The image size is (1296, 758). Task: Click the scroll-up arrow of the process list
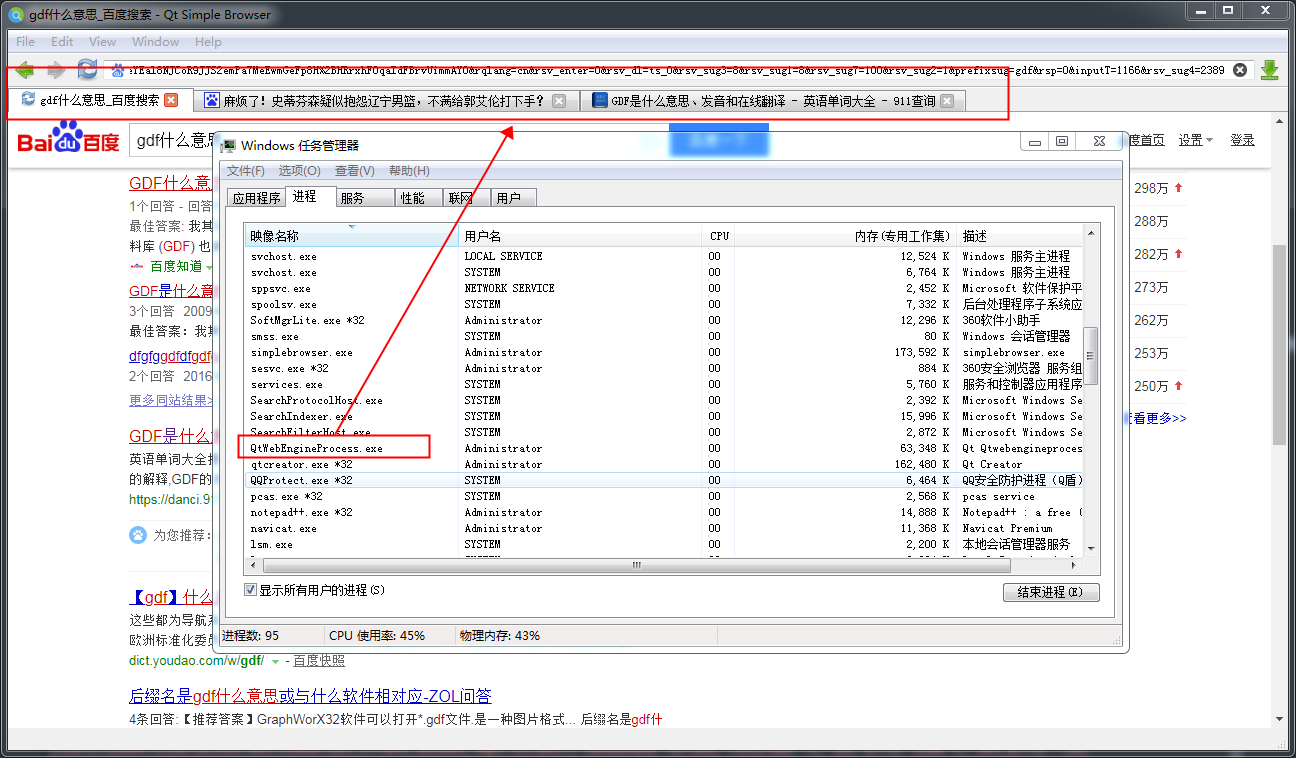click(1091, 234)
